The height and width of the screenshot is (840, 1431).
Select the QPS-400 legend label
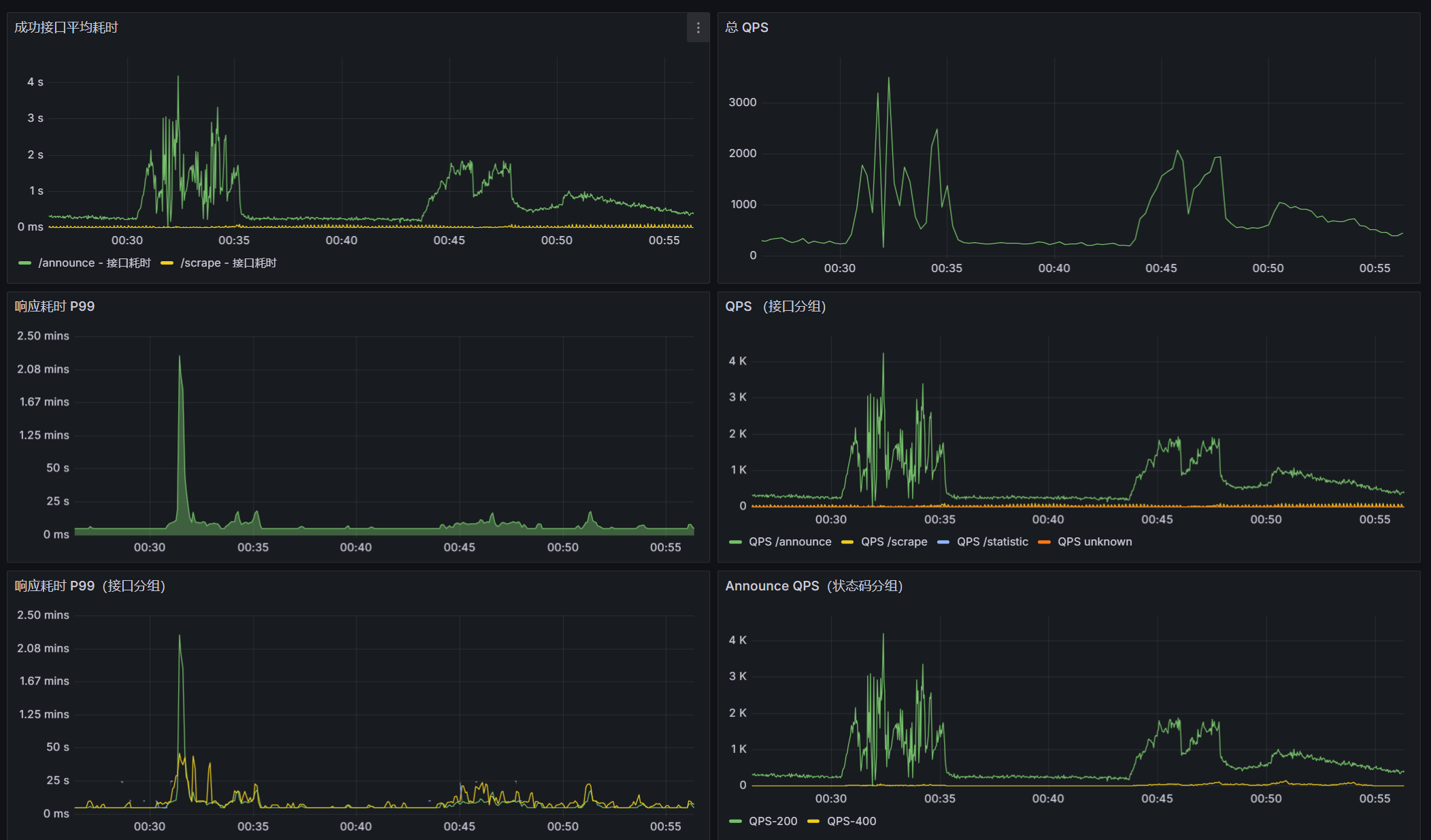tap(852, 822)
